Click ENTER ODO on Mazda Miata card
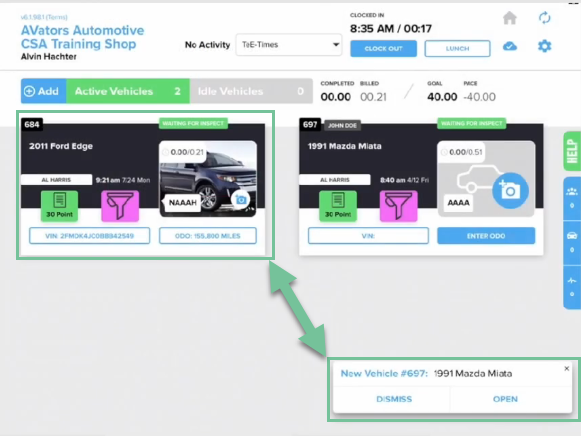The height and width of the screenshot is (436, 581). coord(486,236)
